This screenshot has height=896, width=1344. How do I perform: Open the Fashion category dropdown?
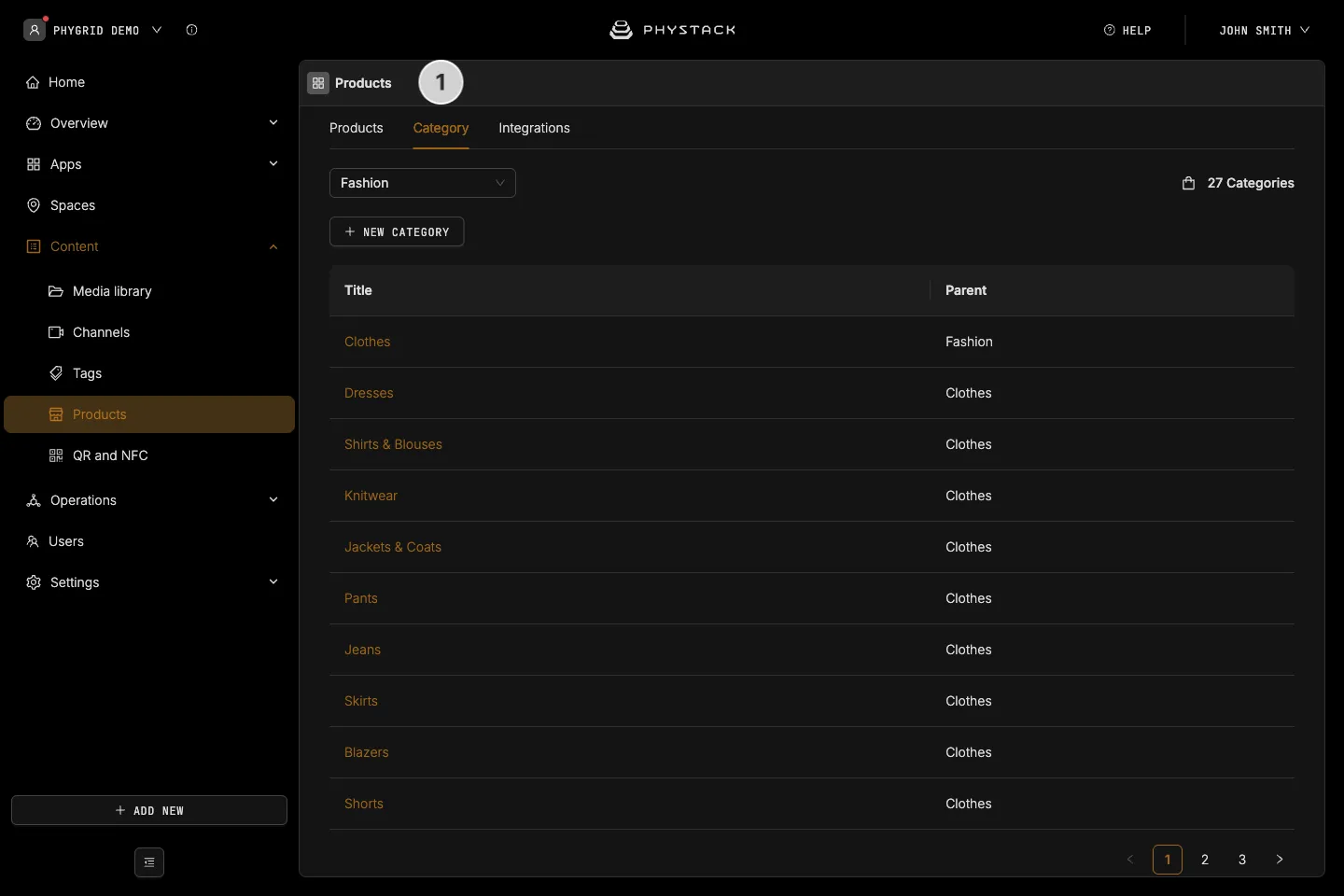423,183
